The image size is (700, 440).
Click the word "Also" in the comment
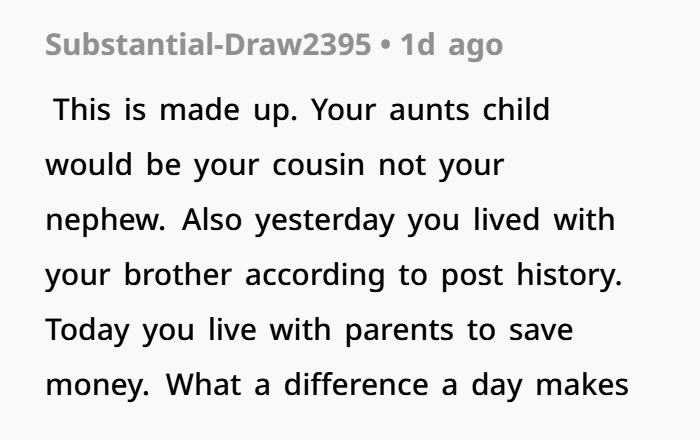[x=211, y=220]
